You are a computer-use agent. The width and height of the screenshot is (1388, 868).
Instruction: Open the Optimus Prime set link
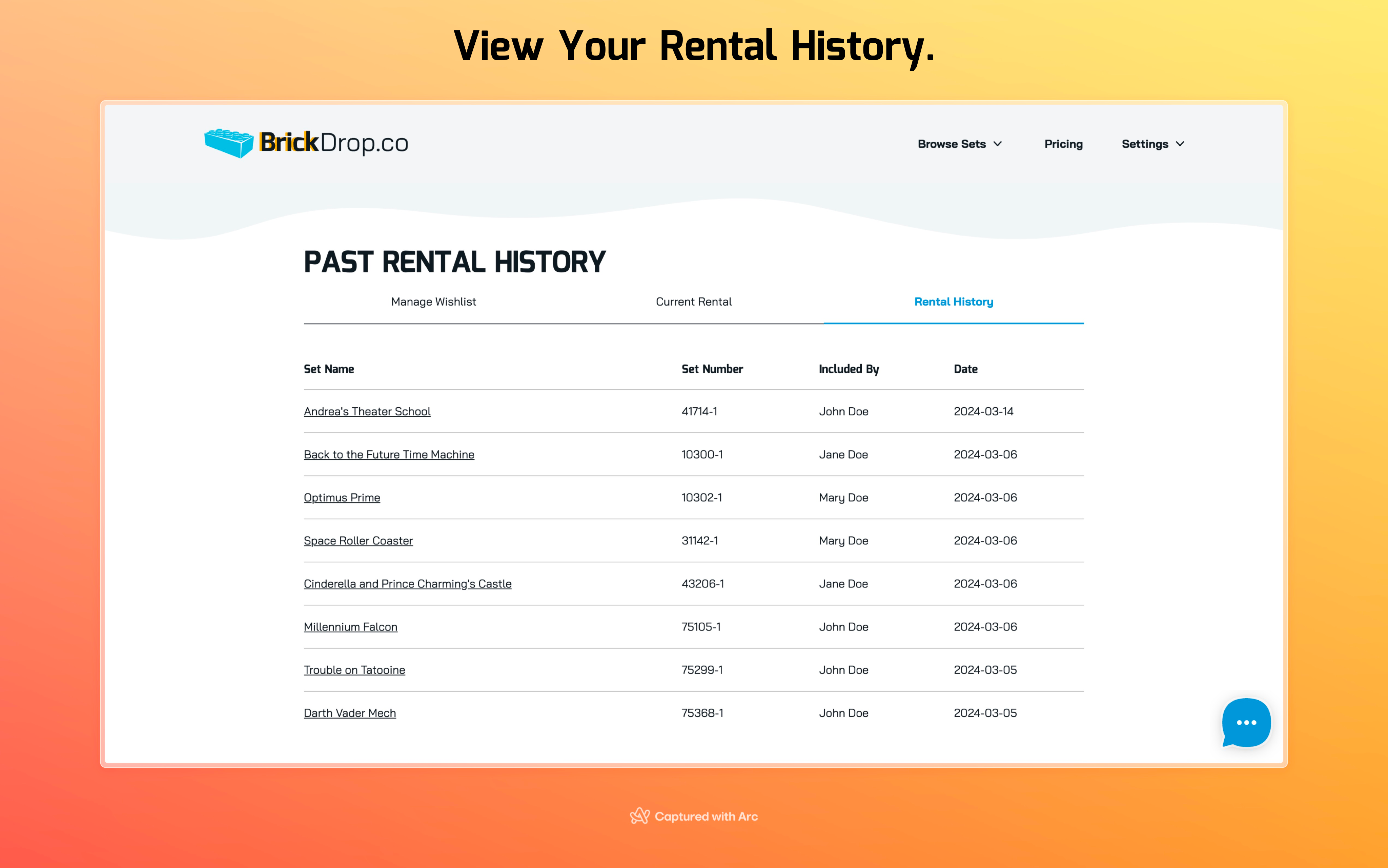tap(342, 498)
